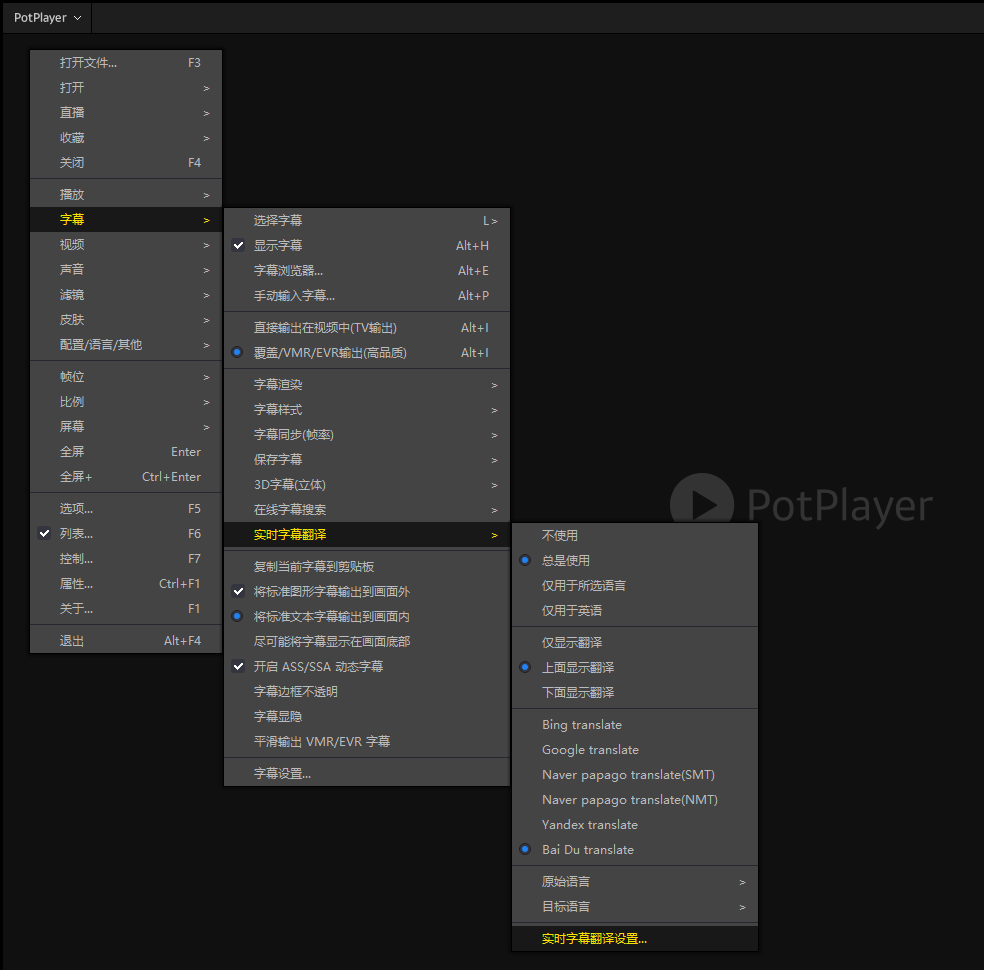Screen dimensions: 984x970
Task: Select 全屏 menu item
Action: pos(126,452)
